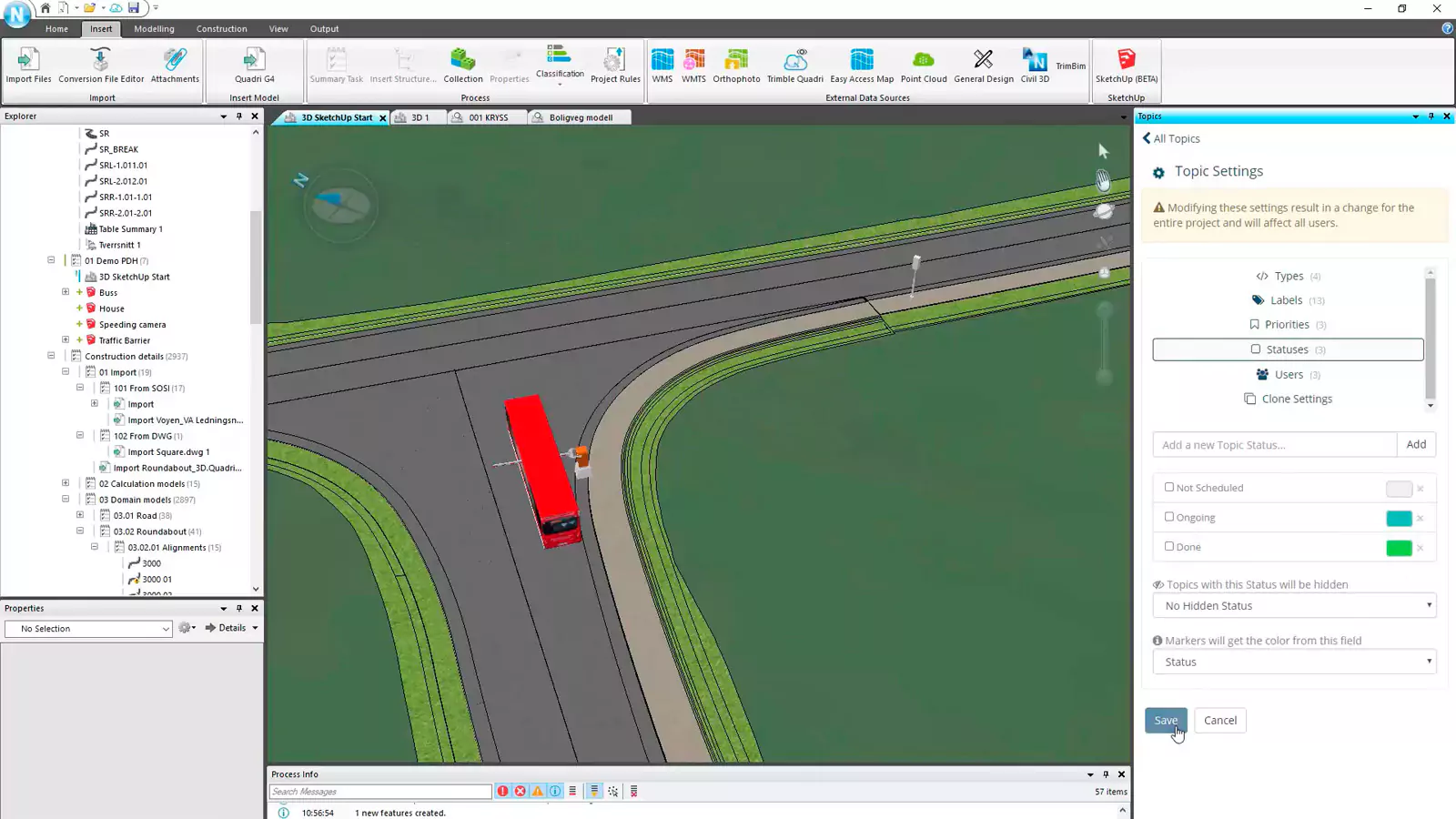Add a WMS data source

coord(662,66)
